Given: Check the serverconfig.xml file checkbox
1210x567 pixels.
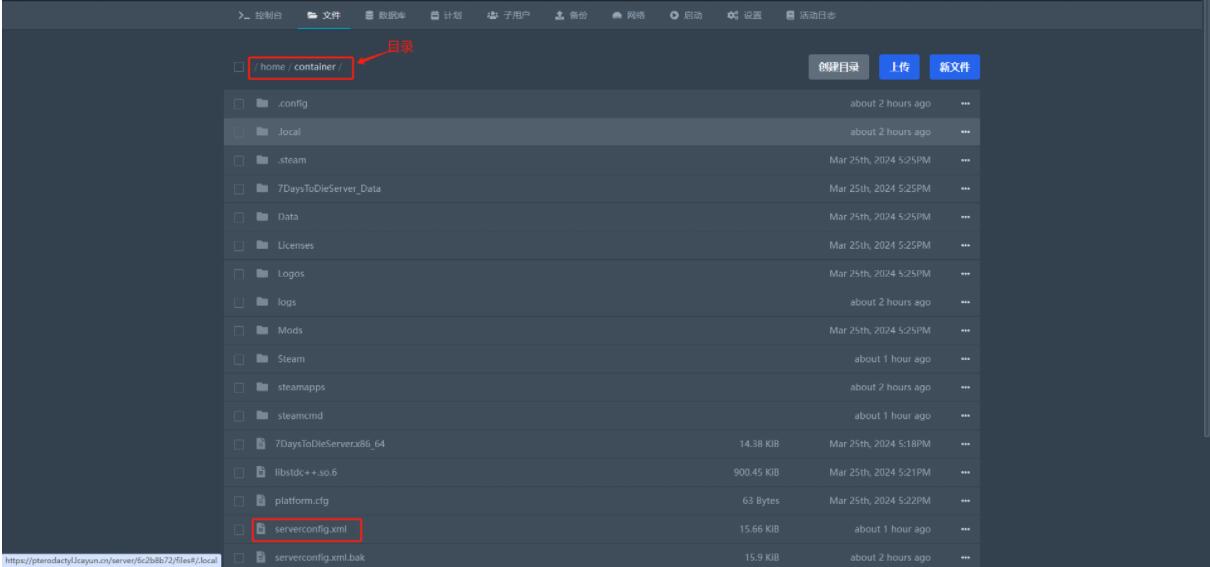Looking at the screenshot, I should (x=238, y=528).
